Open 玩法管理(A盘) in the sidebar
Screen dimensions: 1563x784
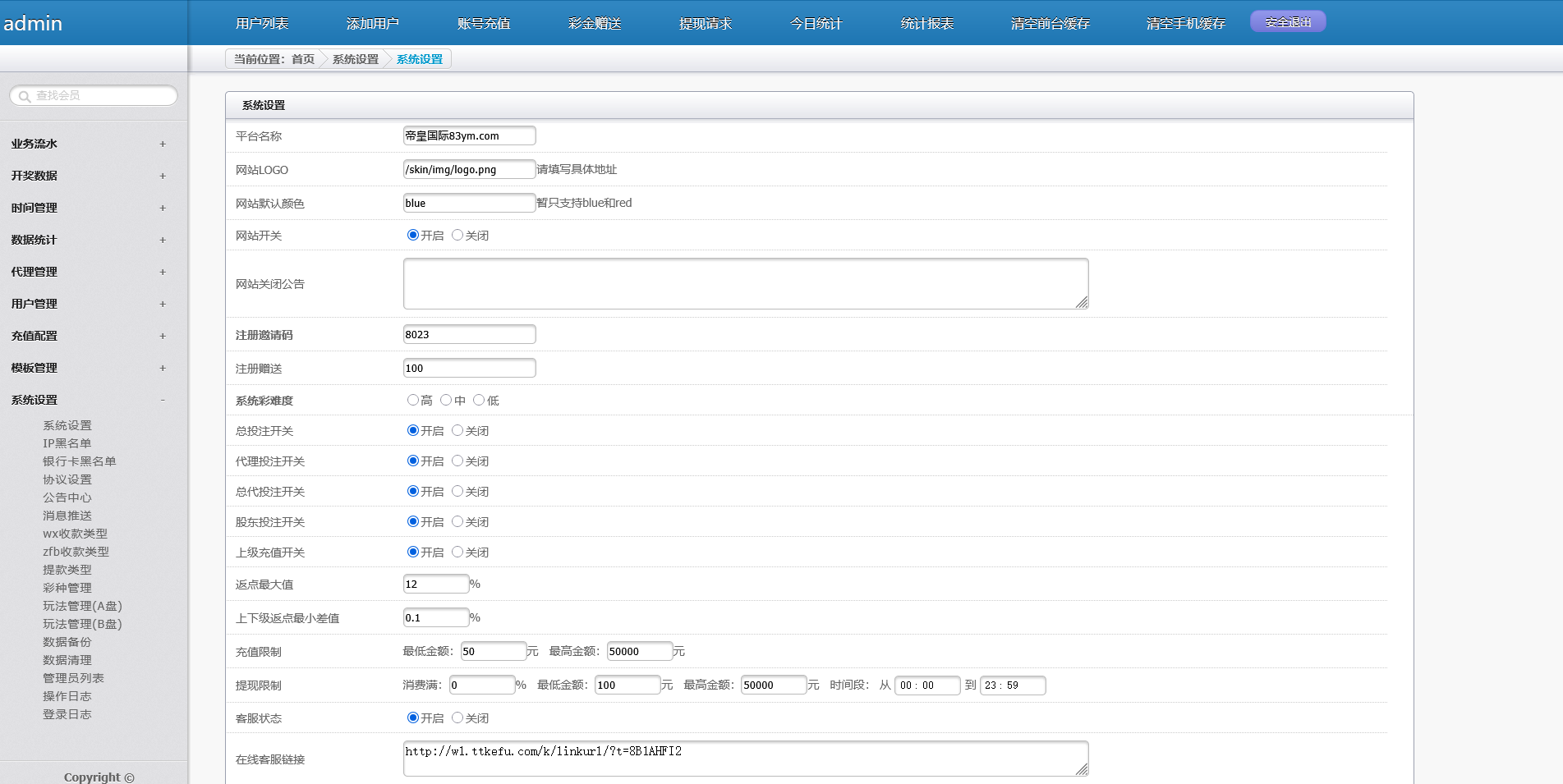click(x=82, y=606)
